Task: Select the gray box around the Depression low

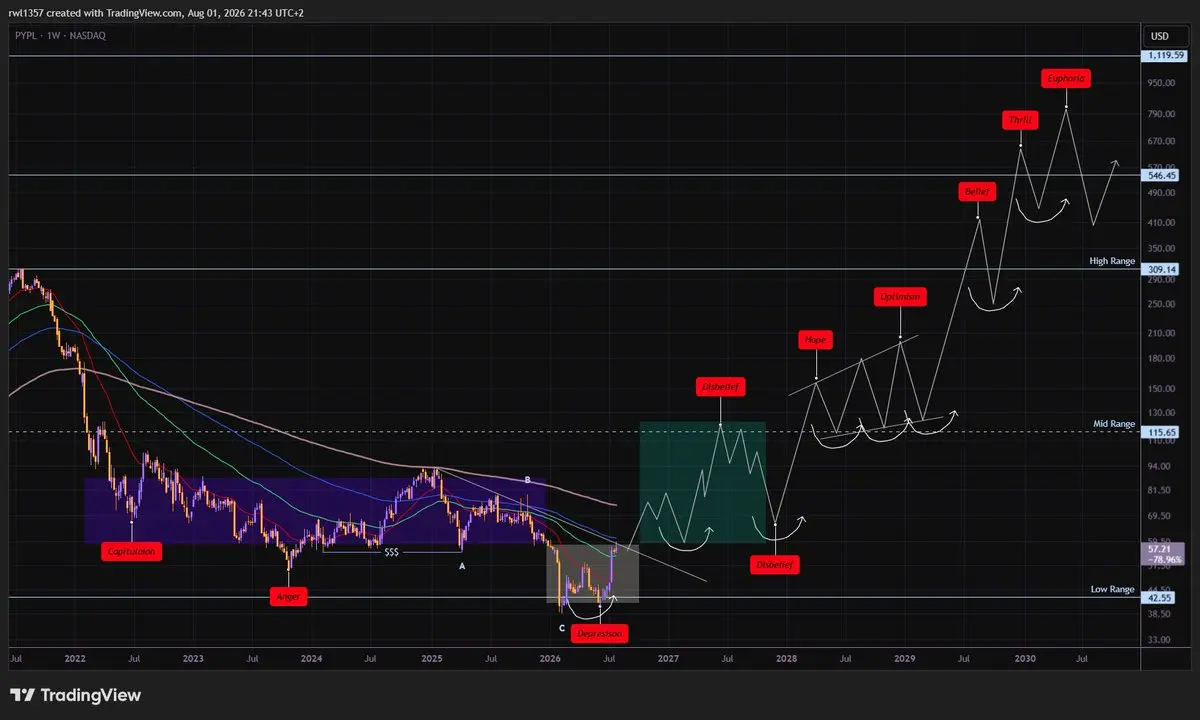Action: point(592,573)
